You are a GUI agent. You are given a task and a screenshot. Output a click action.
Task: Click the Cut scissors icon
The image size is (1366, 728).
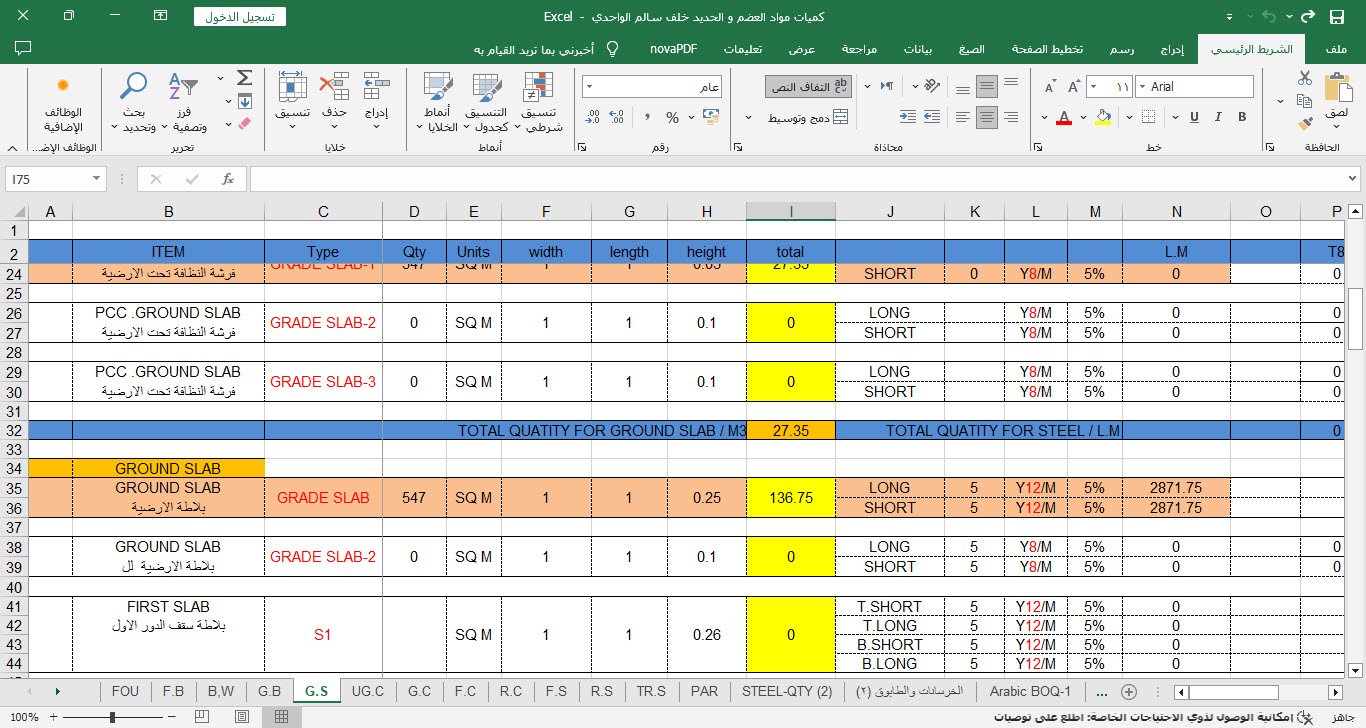[x=1304, y=78]
